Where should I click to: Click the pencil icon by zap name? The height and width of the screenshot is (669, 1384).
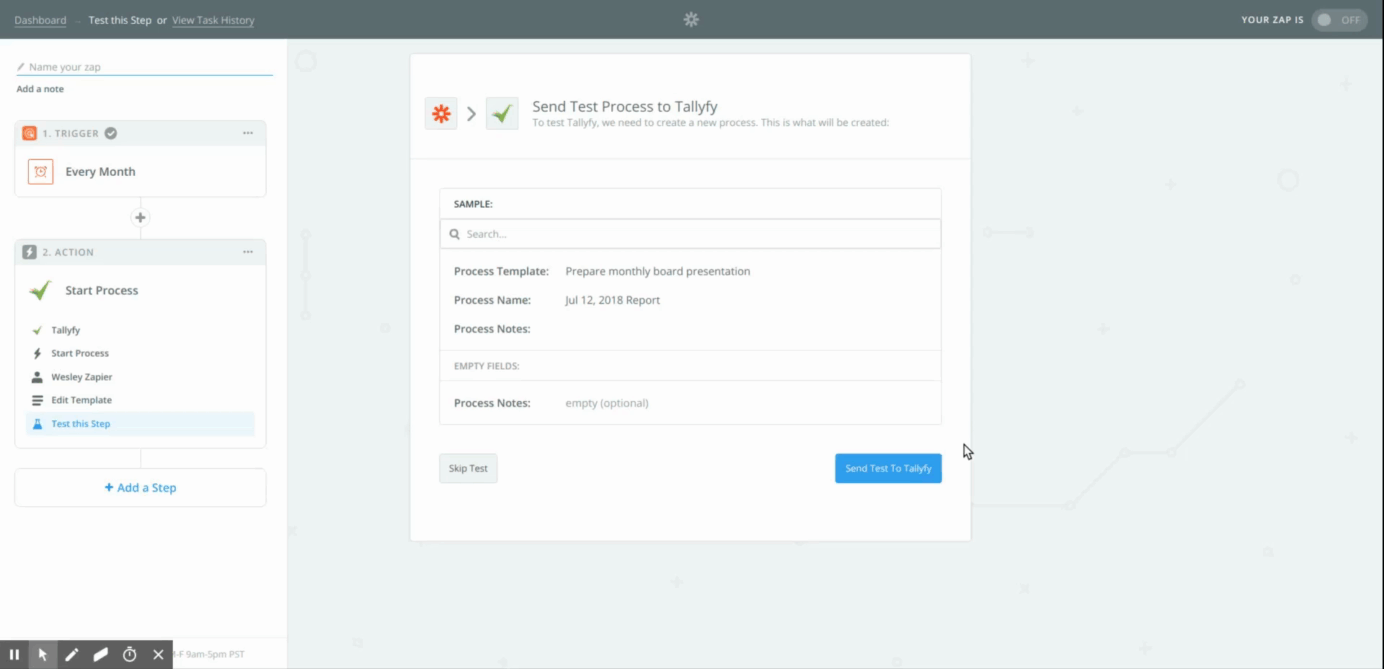point(21,67)
